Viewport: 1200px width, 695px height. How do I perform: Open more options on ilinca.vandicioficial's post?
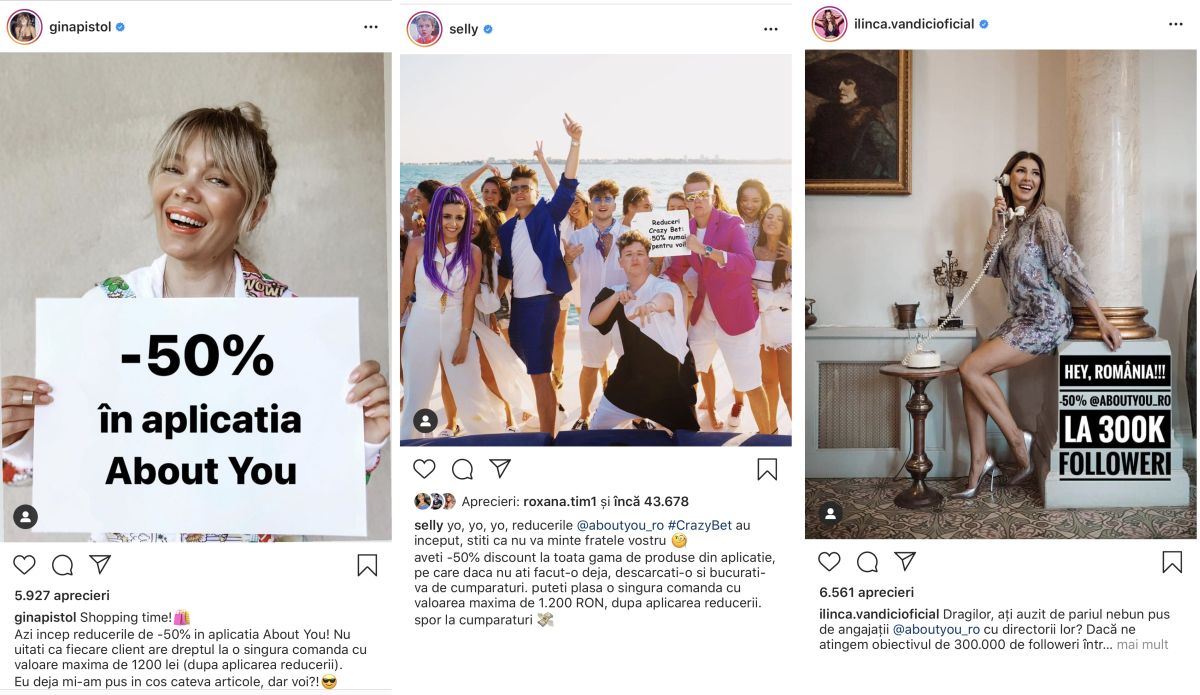tap(1176, 24)
